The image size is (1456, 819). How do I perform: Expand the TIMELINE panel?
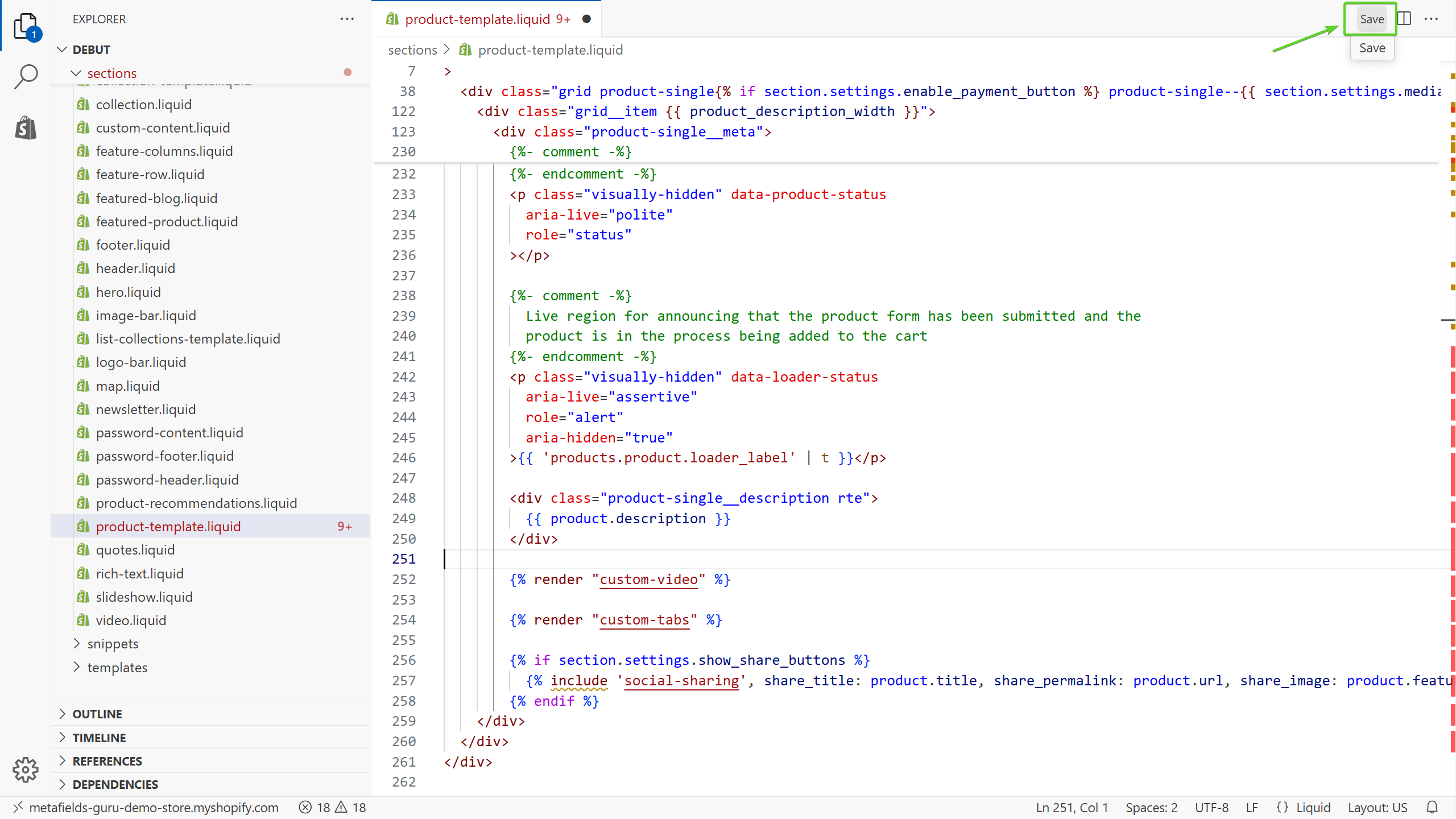click(x=99, y=738)
